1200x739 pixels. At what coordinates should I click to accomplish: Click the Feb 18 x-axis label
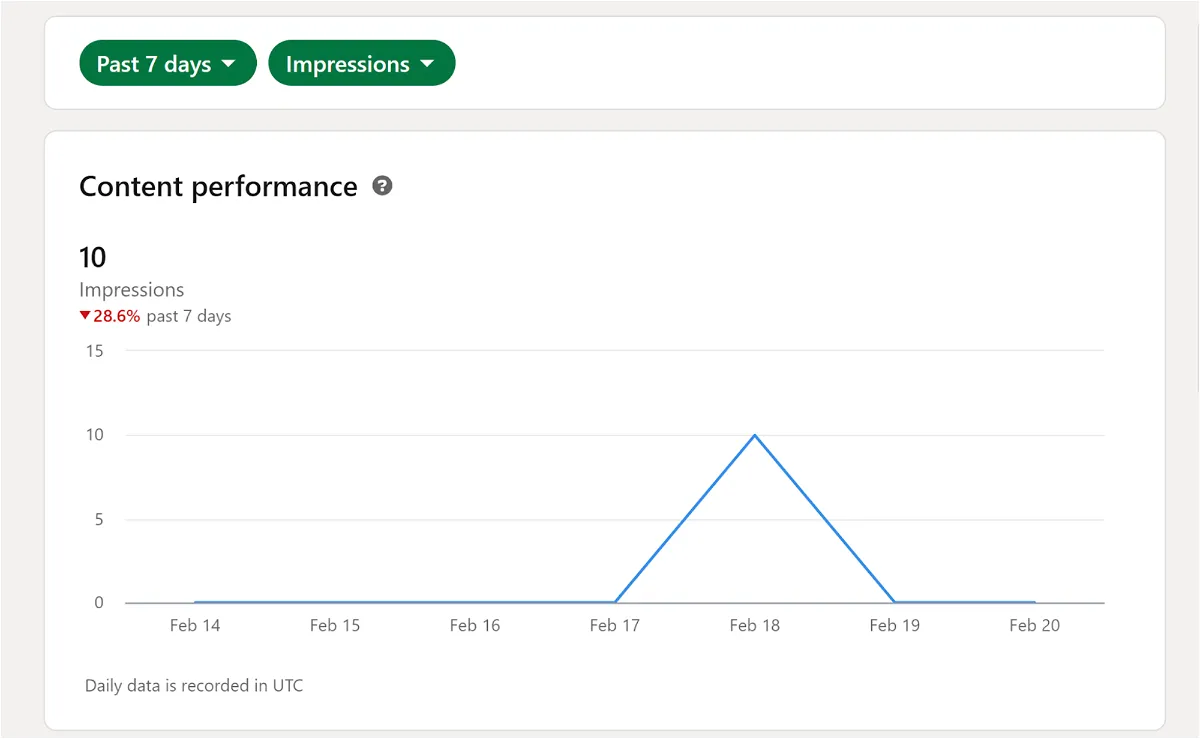tap(755, 626)
